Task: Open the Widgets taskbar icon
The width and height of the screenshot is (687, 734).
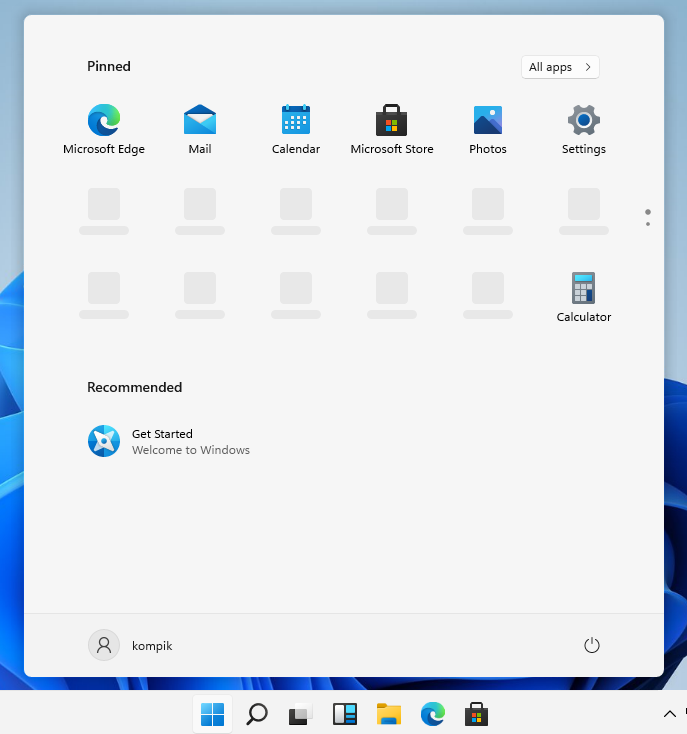Action: click(x=345, y=714)
